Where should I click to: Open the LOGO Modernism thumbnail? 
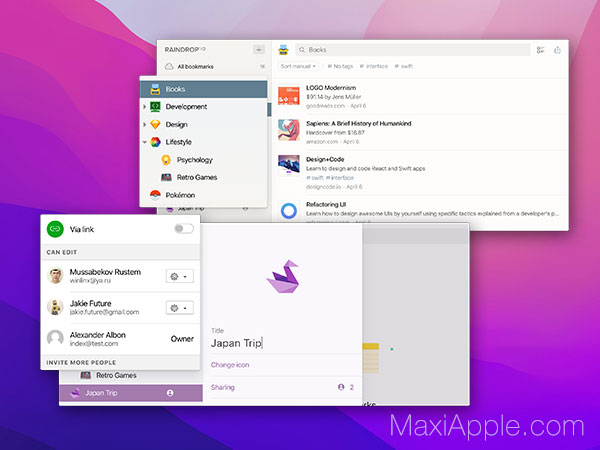point(289,96)
